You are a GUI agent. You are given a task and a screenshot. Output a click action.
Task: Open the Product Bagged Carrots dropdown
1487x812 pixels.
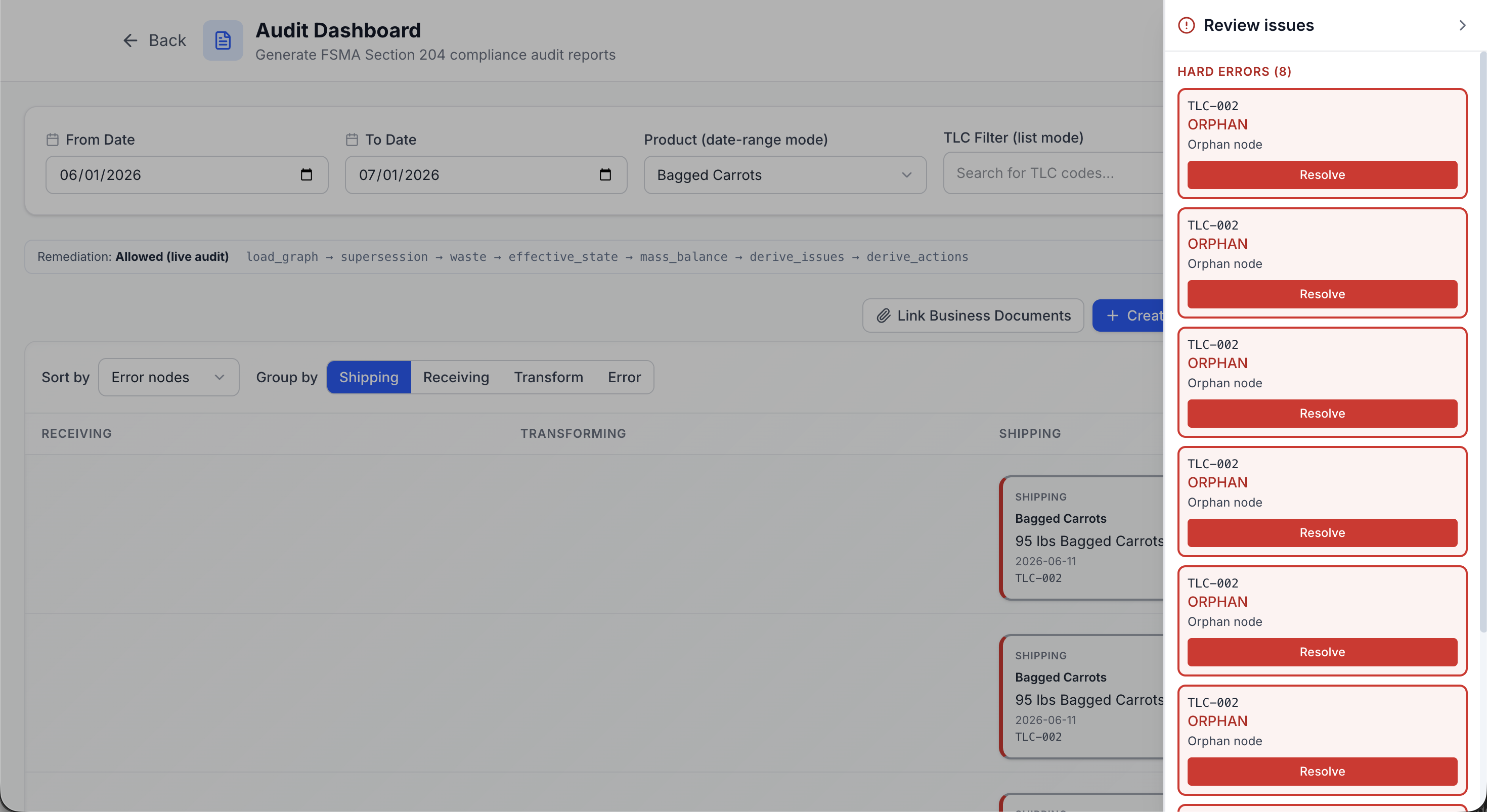tap(785, 175)
